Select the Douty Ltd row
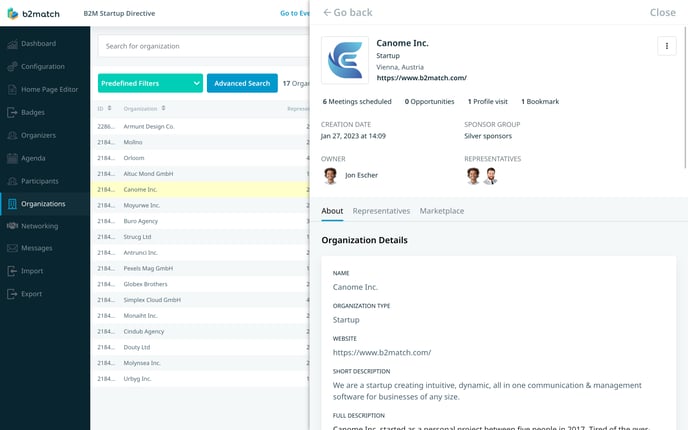Viewport: 688px width, 430px height. 200,348
